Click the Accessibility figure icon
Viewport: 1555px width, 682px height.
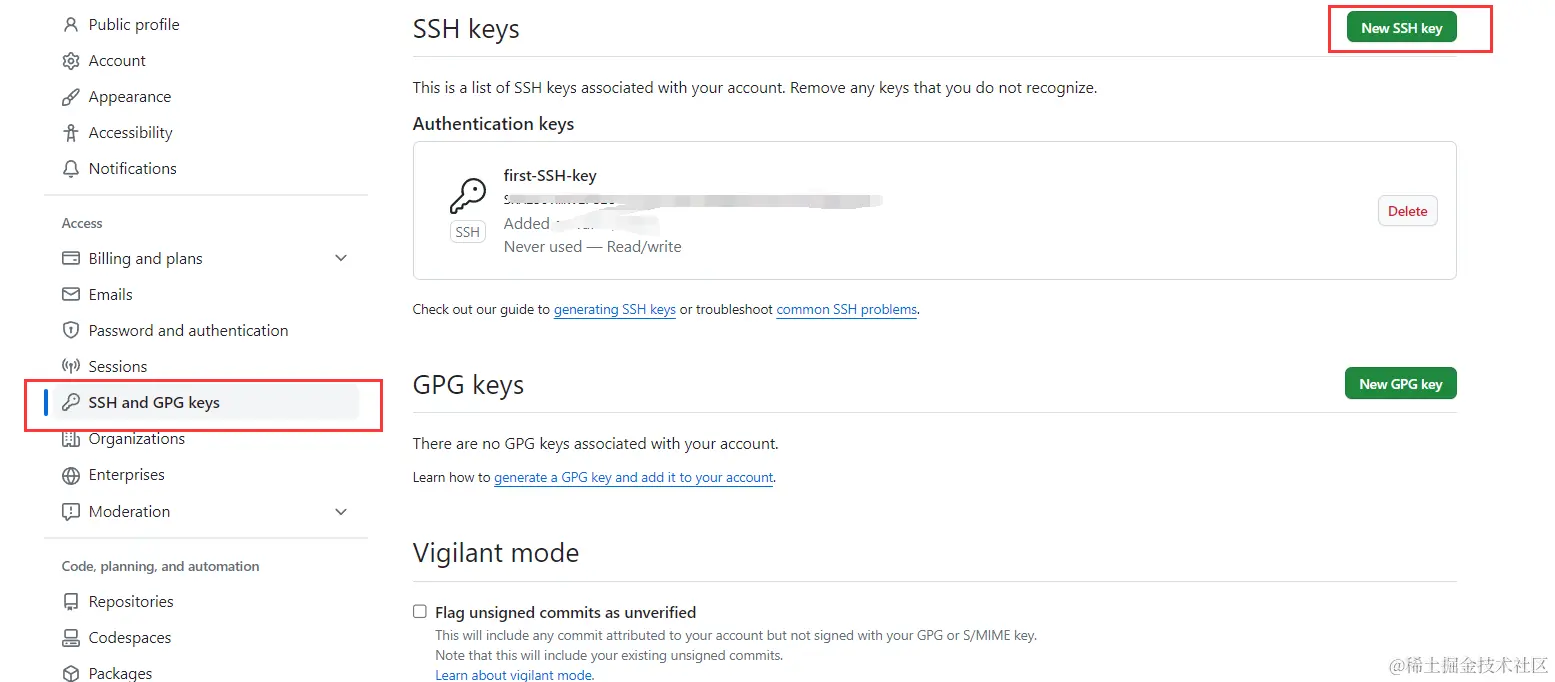click(70, 133)
